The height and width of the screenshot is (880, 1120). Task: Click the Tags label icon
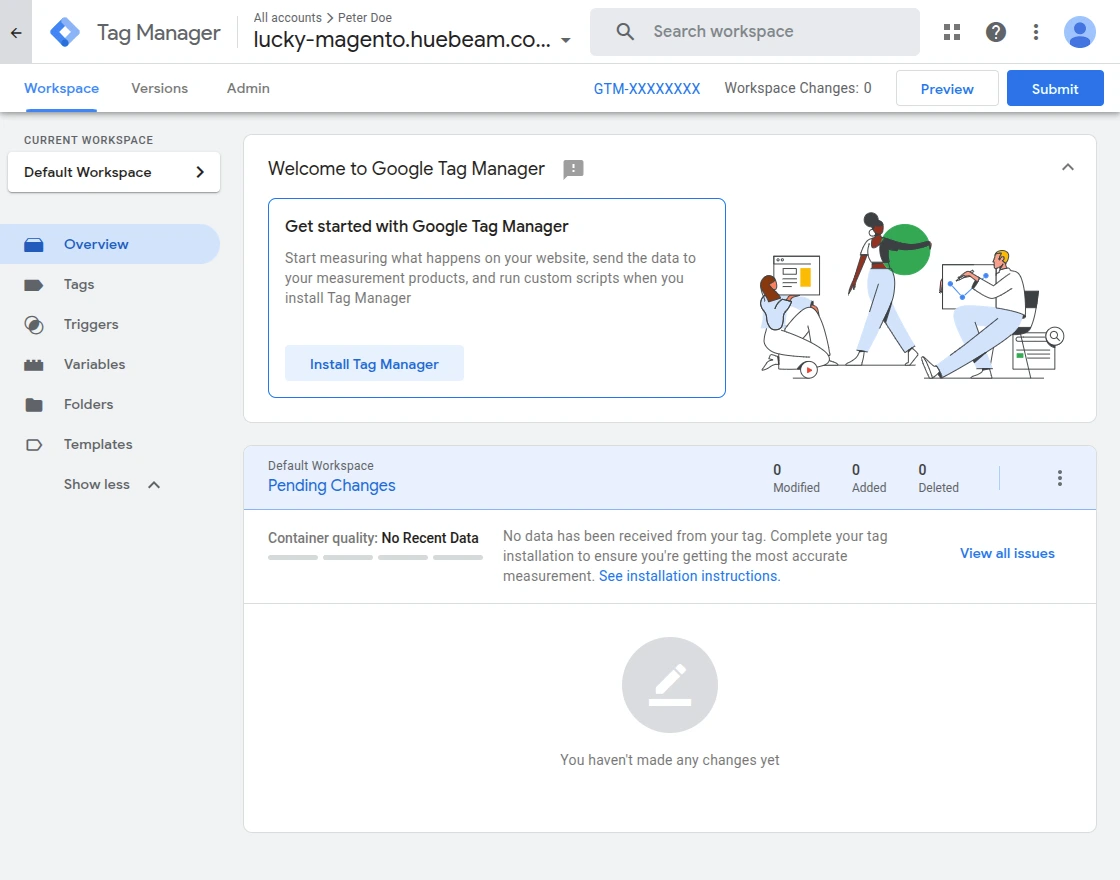tap(34, 285)
